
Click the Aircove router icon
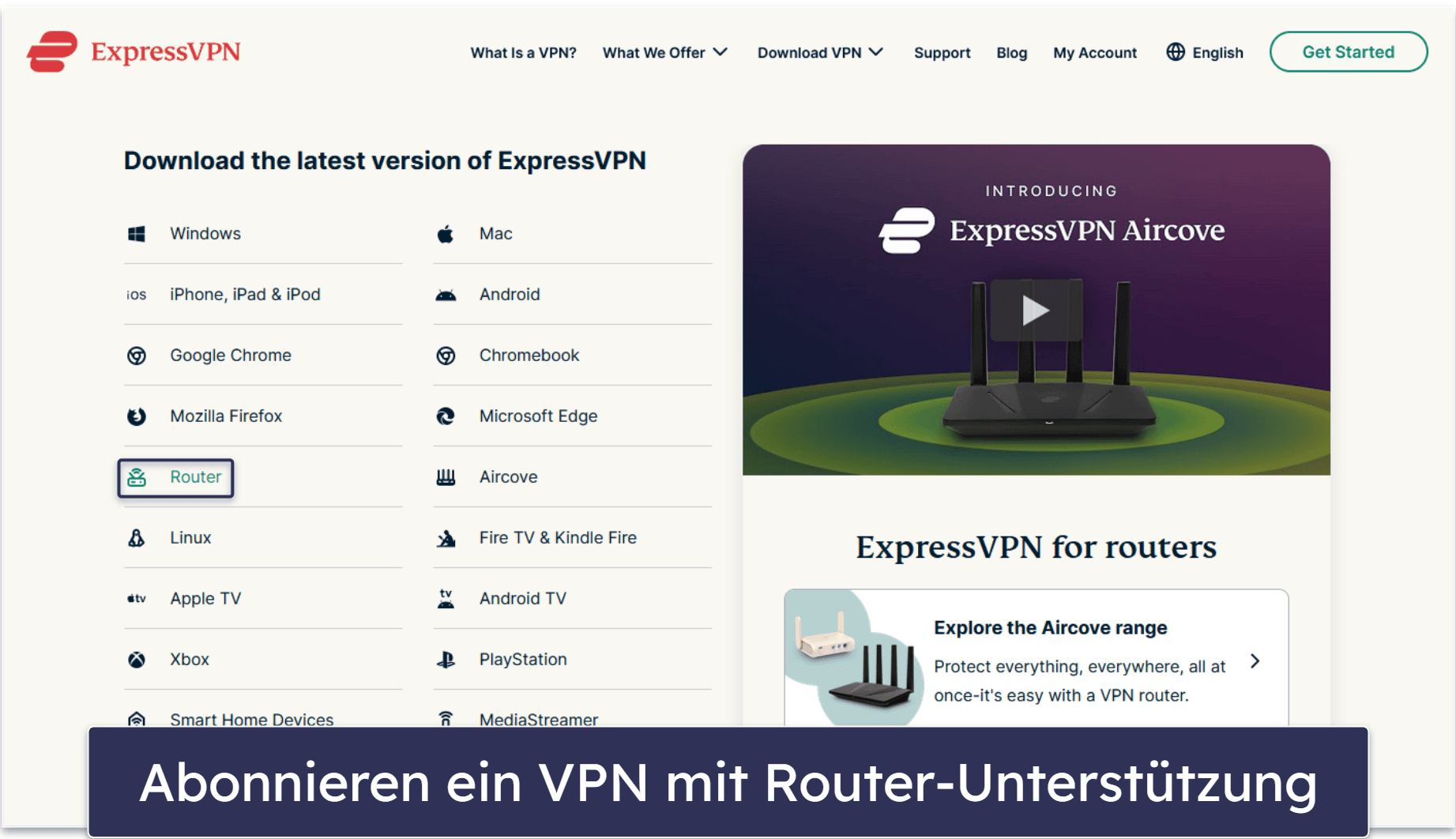[x=446, y=477]
